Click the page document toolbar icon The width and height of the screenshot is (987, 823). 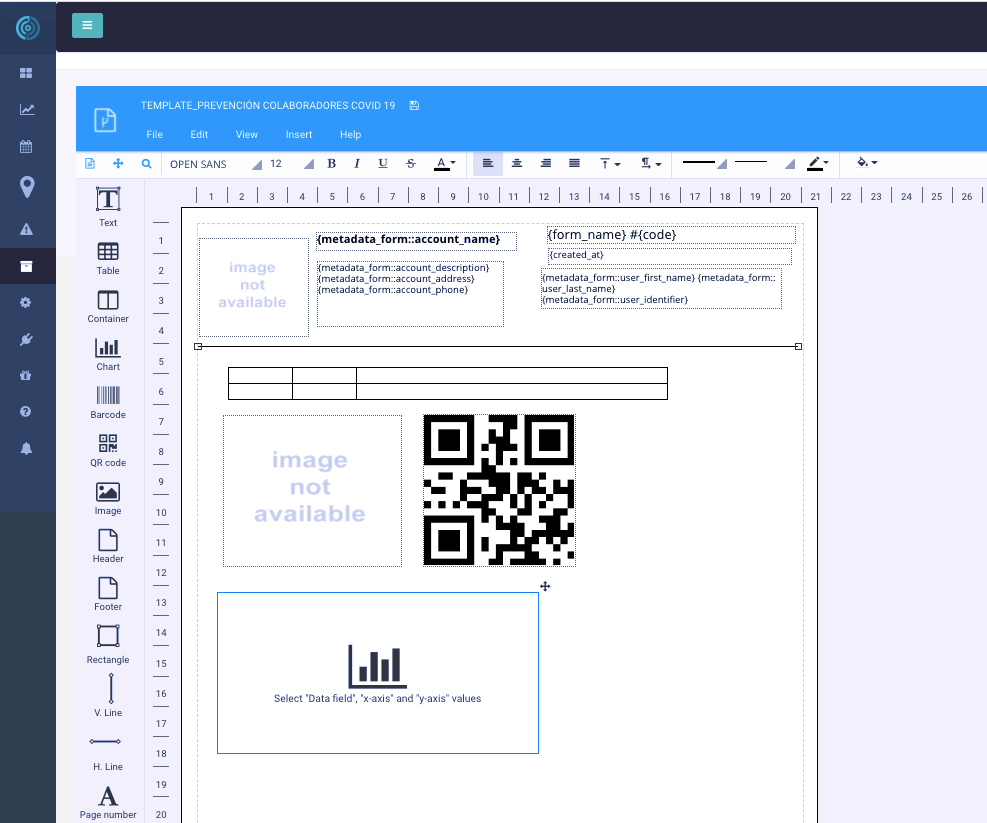(x=90, y=164)
